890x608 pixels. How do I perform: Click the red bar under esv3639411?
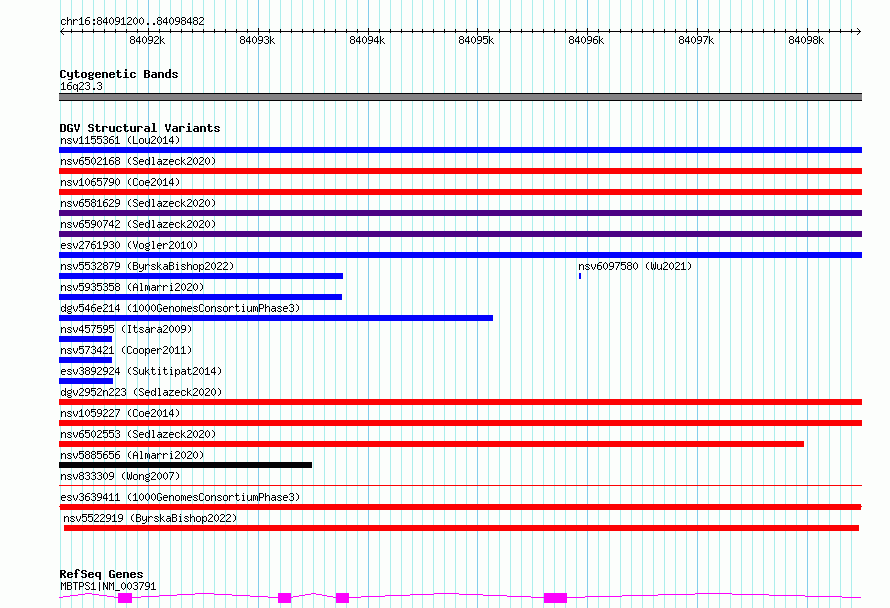[460, 507]
